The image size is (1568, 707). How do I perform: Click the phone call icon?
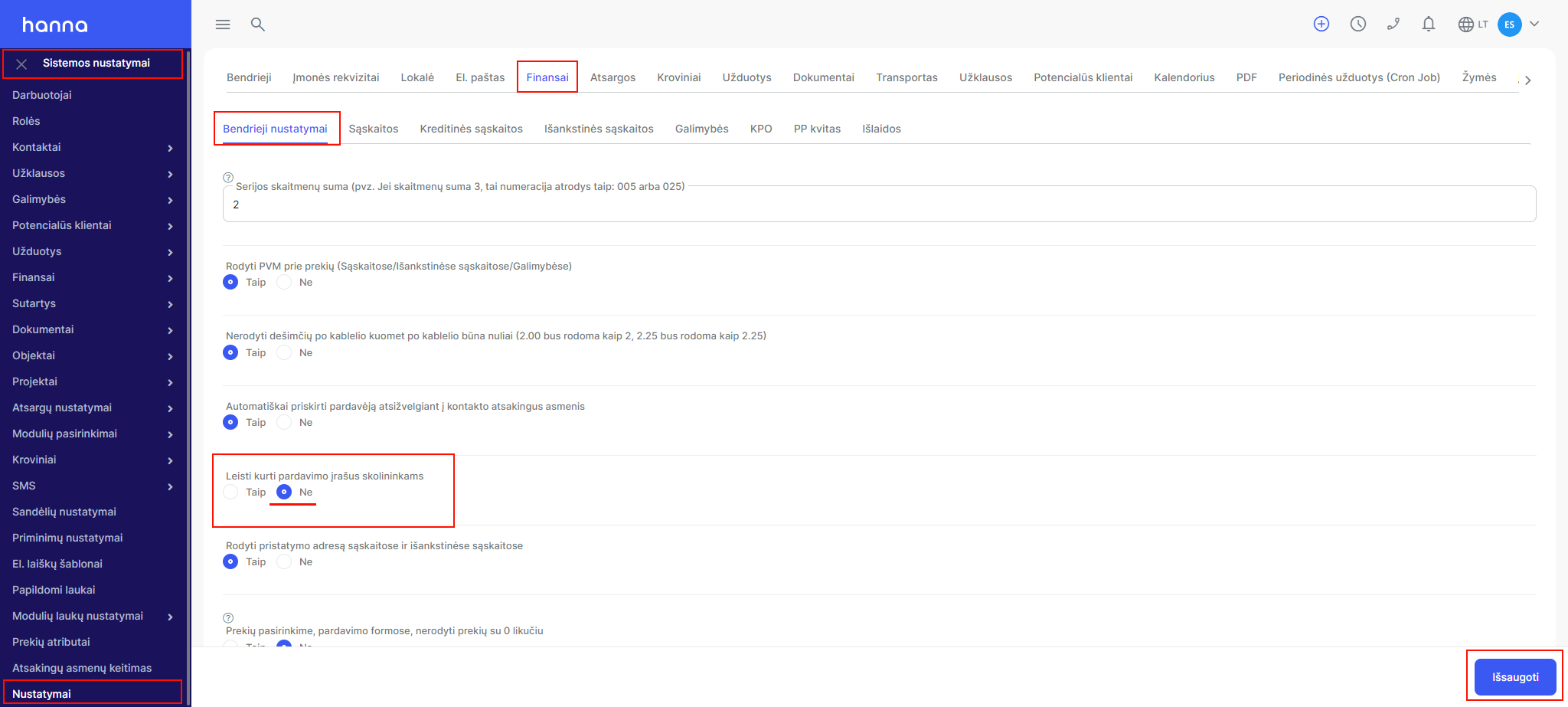tap(1393, 24)
